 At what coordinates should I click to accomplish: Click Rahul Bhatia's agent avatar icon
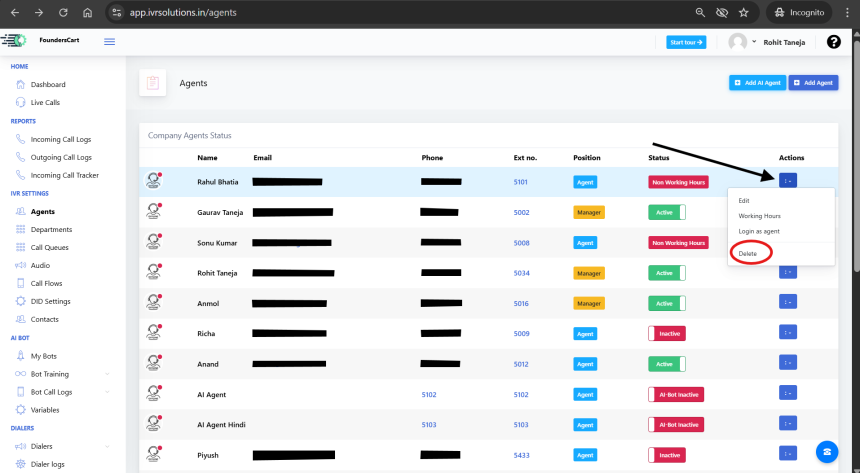pos(154,181)
